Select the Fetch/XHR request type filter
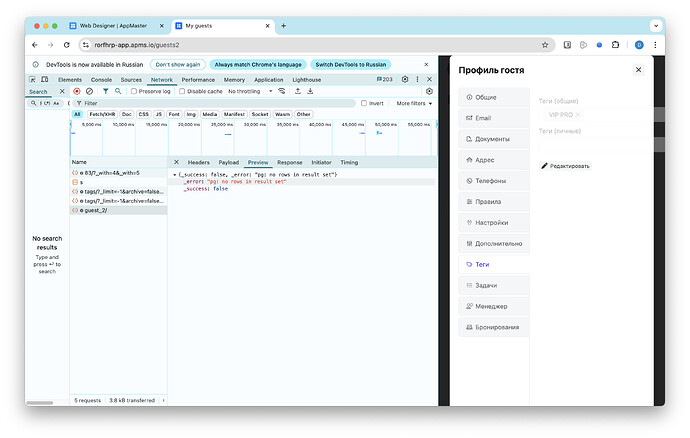Screen dimensions: 690x438 (x=102, y=114)
